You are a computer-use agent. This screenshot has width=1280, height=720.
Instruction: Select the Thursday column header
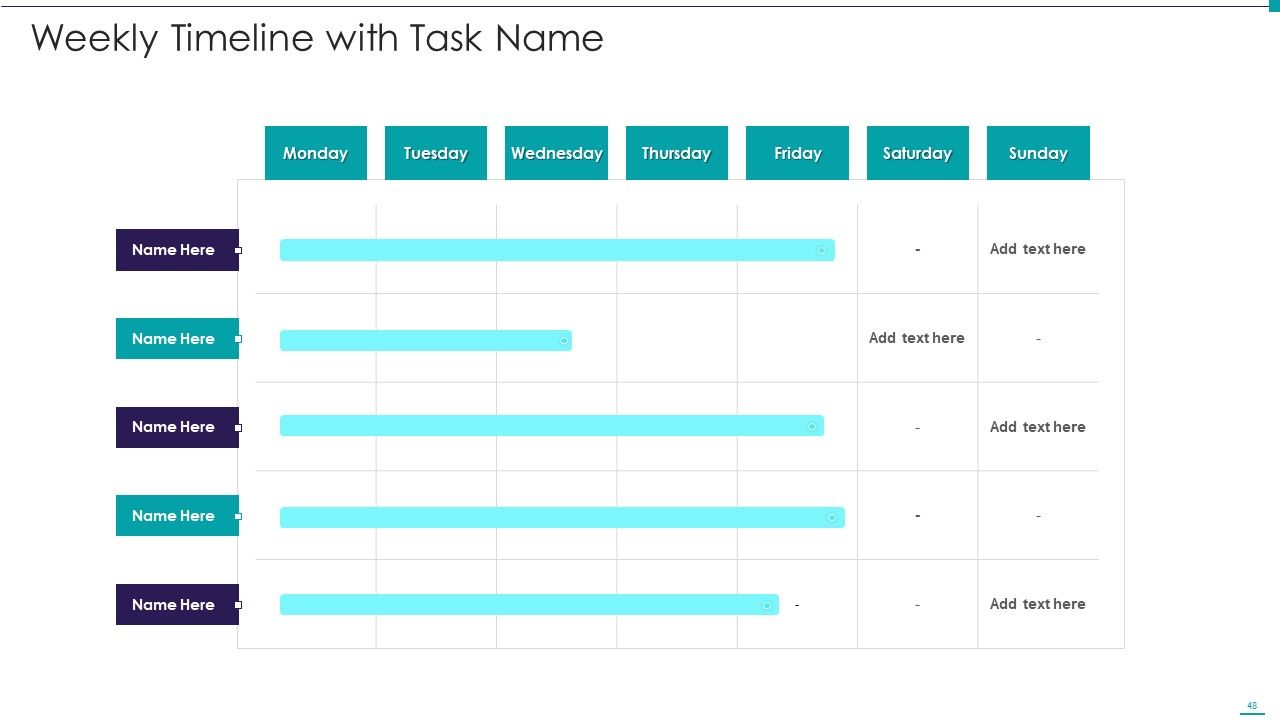tap(677, 153)
